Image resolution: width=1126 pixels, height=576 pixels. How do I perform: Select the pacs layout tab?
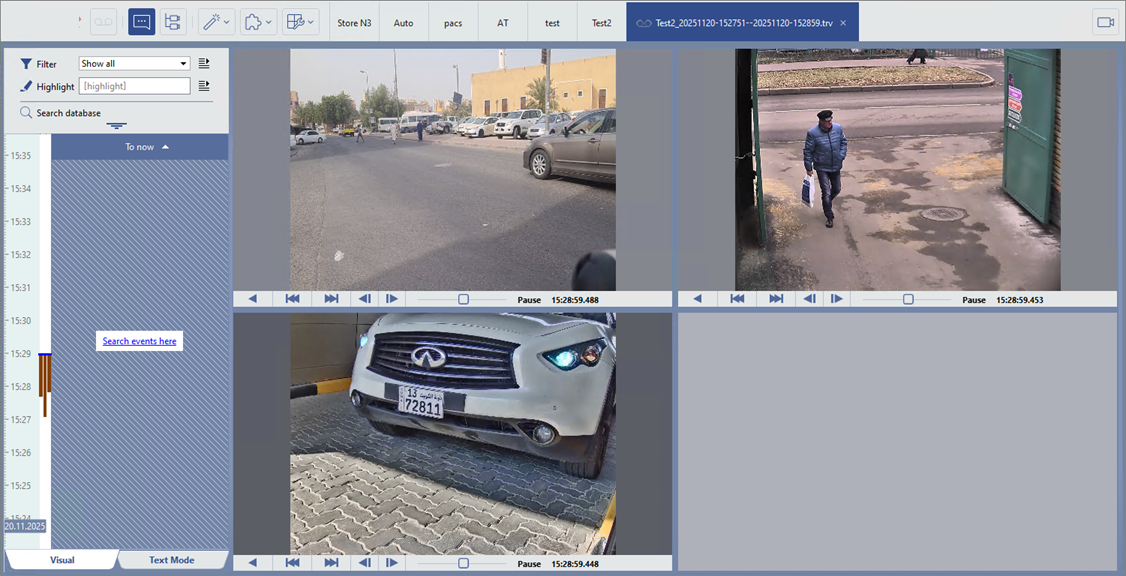click(x=453, y=22)
